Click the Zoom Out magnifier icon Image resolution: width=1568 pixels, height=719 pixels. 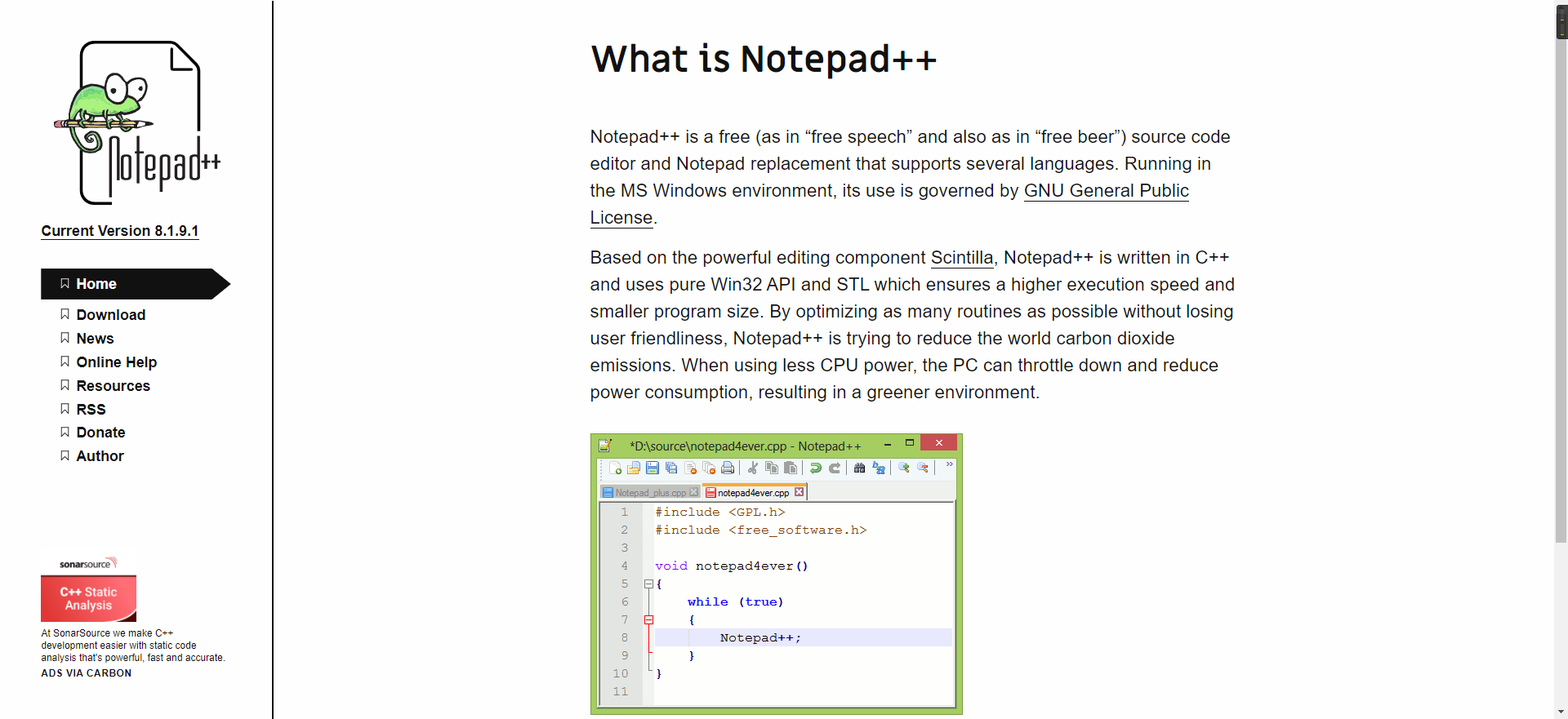pos(923,468)
